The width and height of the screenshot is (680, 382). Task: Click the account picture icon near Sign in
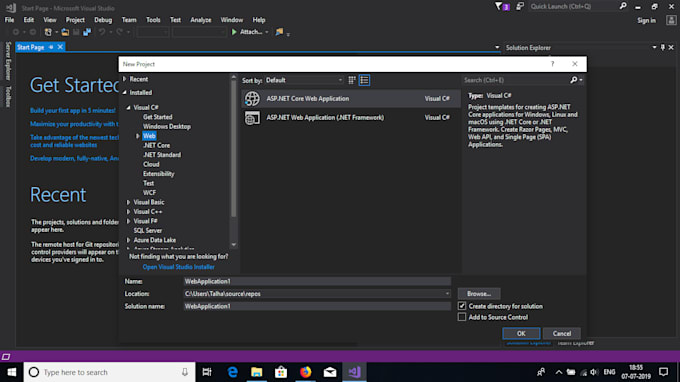(x=671, y=20)
